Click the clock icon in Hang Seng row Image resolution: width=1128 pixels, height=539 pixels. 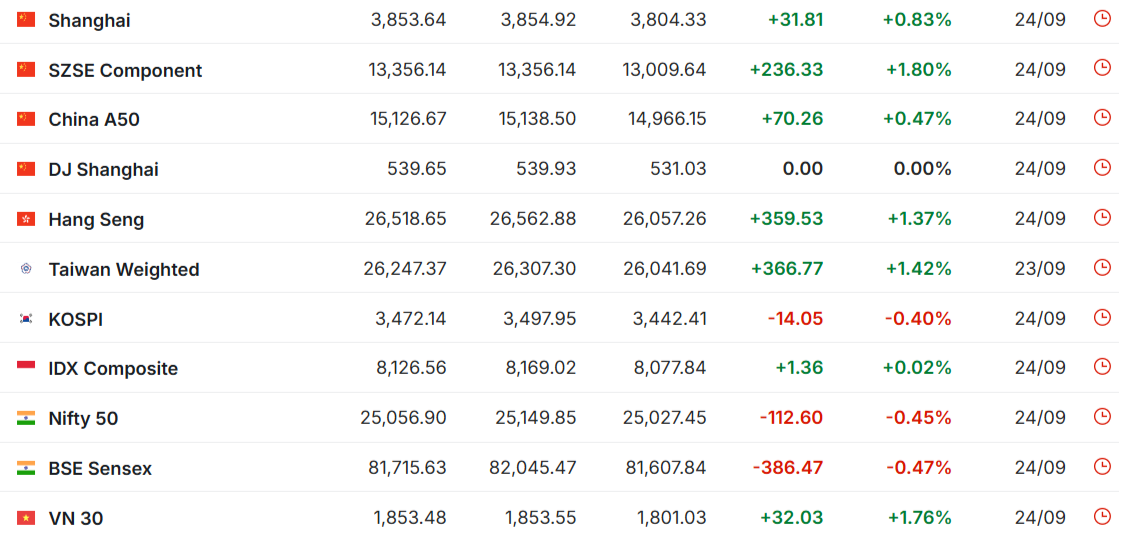coord(1101,217)
